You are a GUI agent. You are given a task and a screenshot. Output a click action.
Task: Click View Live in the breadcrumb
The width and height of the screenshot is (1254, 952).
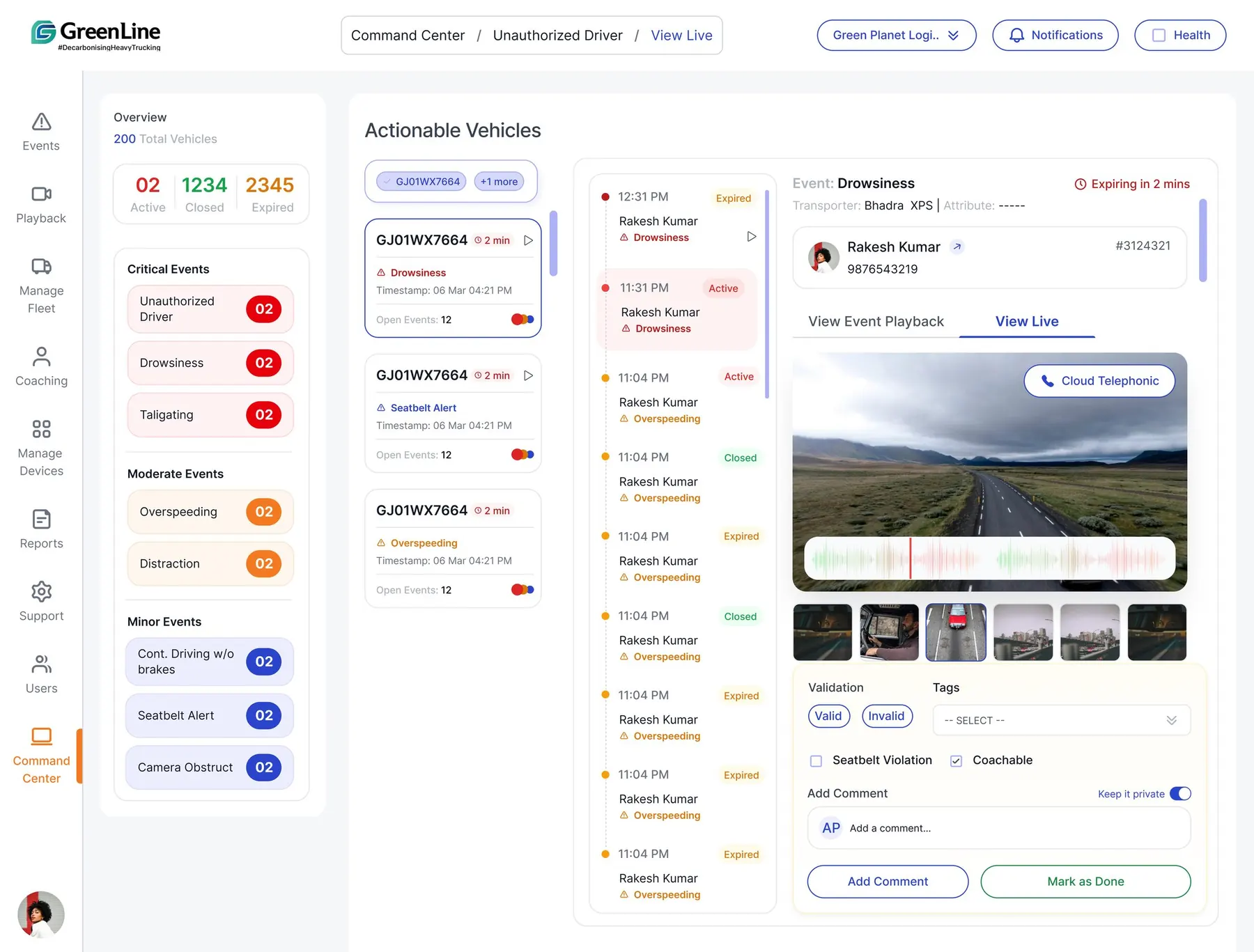point(681,36)
